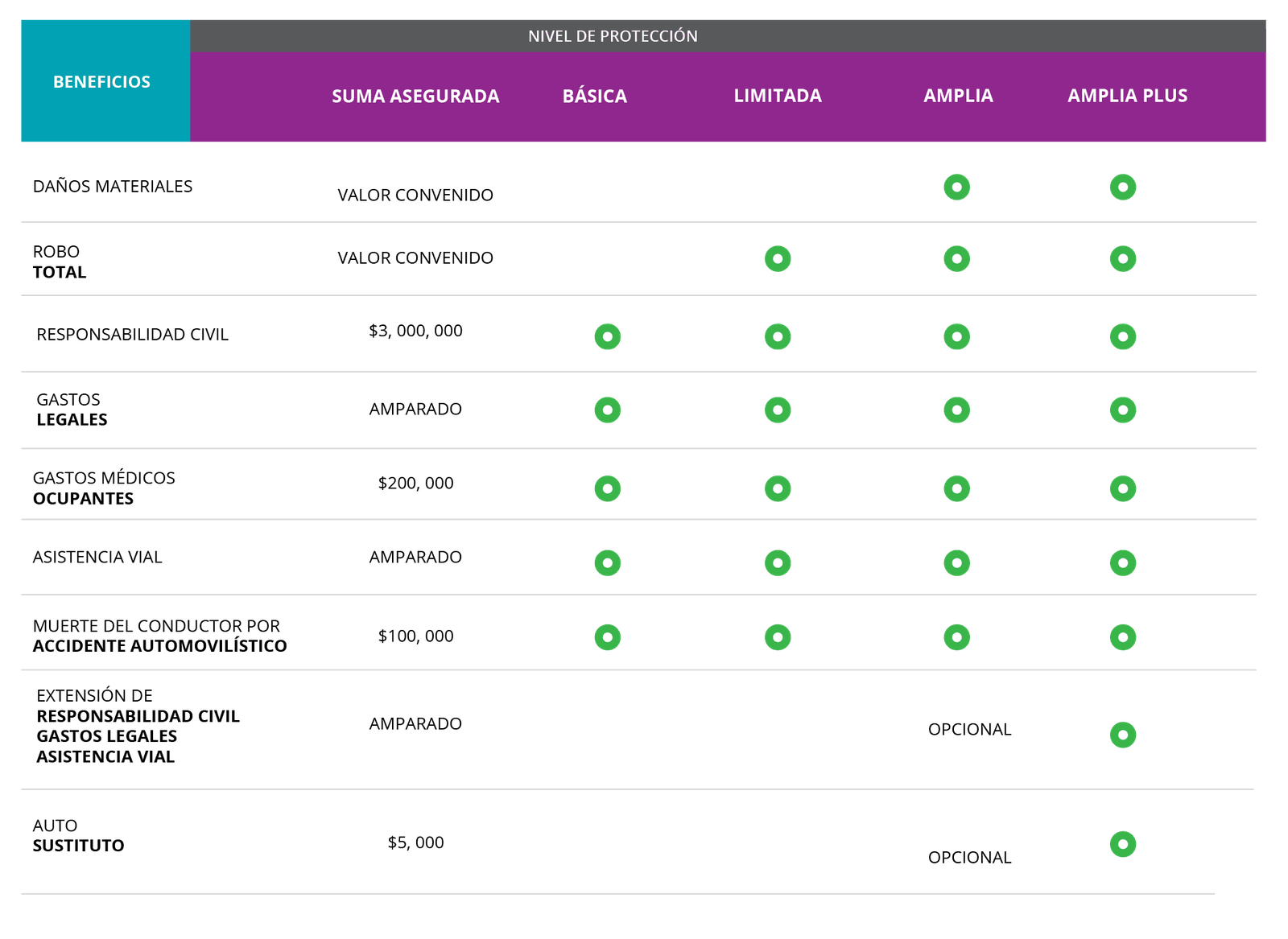Click the teal BENEFICIOS header block

102,81
